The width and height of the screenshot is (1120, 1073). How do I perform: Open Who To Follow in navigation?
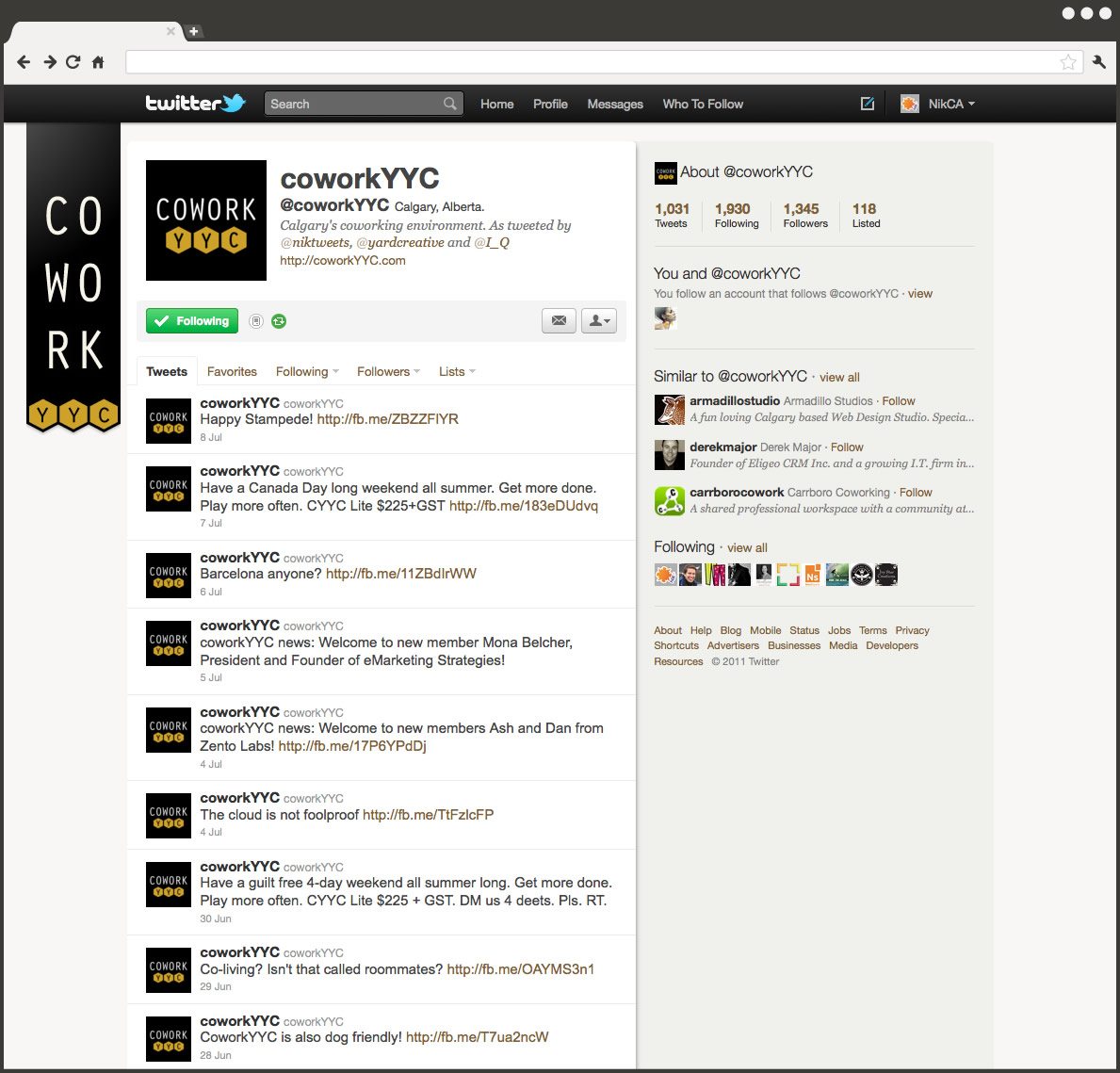(x=703, y=104)
